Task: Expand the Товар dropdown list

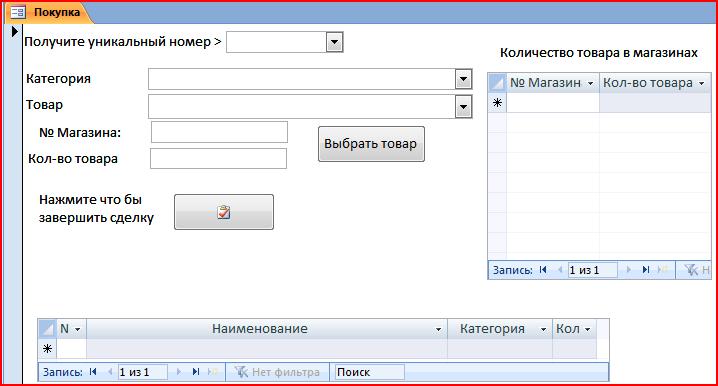Action: pyautogui.click(x=463, y=107)
